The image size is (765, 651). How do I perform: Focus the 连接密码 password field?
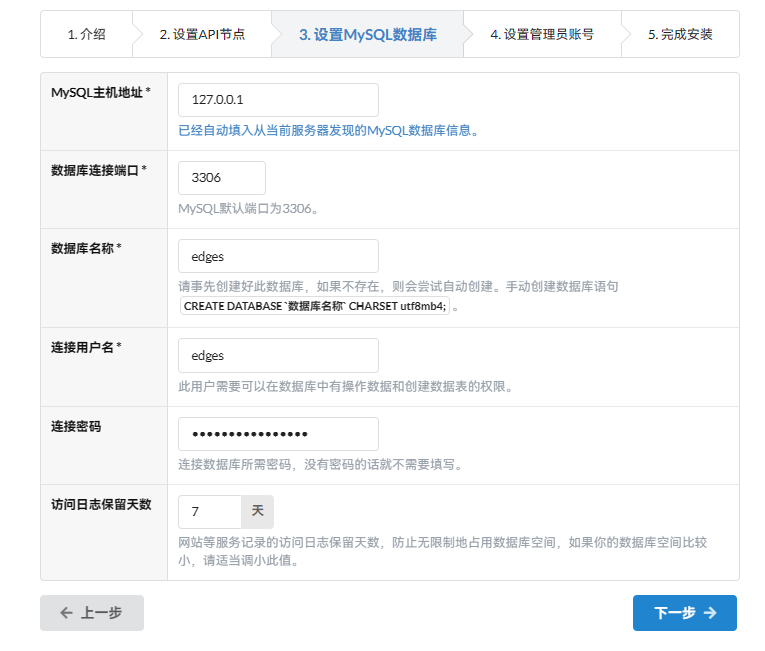pyautogui.click(x=278, y=434)
